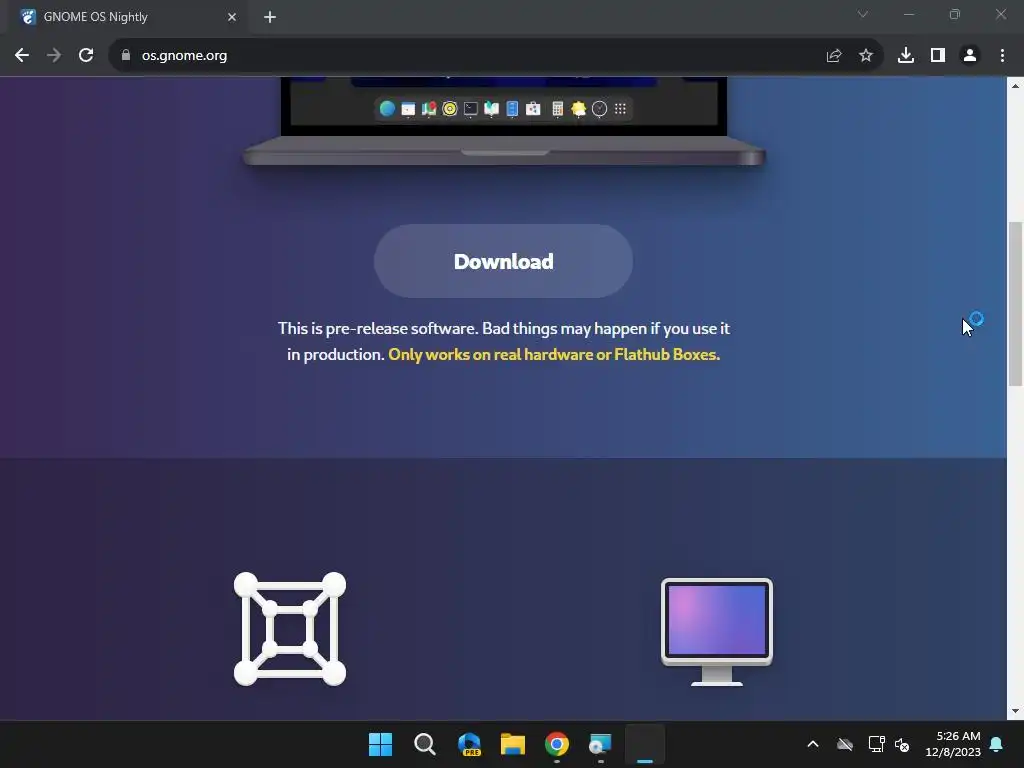
Task: Click the scrollbar down arrow
Action: [1015, 711]
